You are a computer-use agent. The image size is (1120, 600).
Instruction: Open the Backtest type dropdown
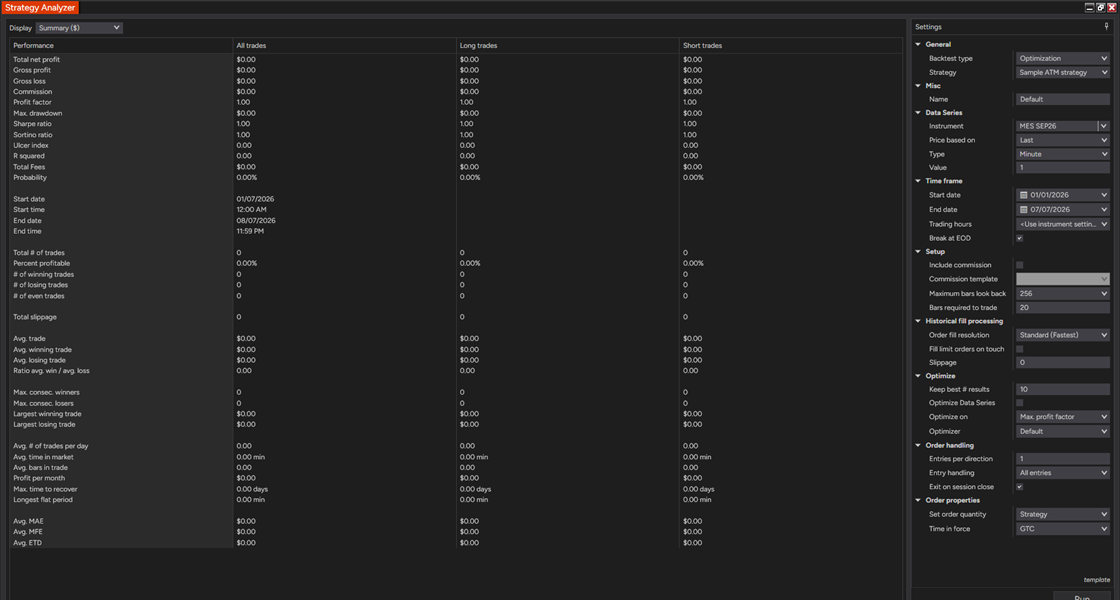(x=1063, y=59)
